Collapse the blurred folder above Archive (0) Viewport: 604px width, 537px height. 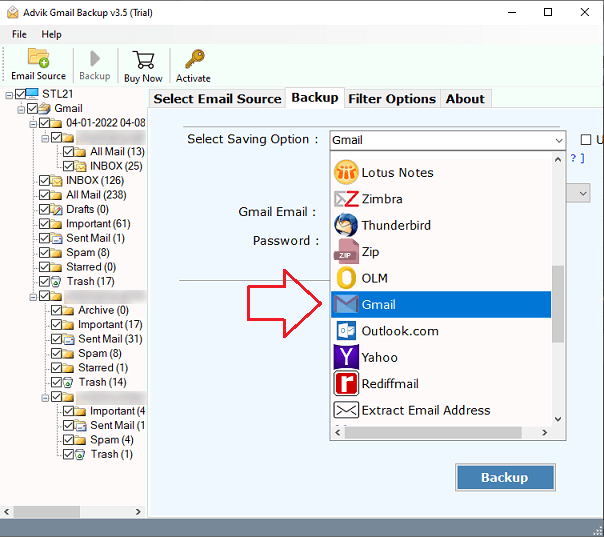[x=33, y=297]
